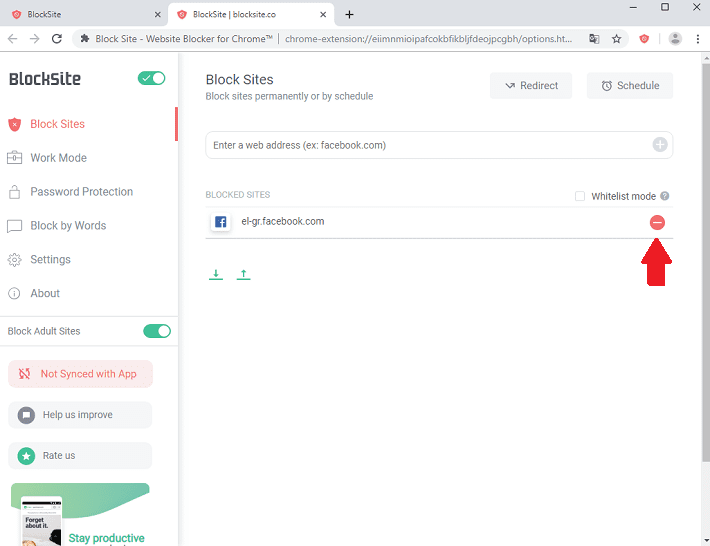Click the Stay productive promo banner
The image size is (710, 546).
click(80, 514)
